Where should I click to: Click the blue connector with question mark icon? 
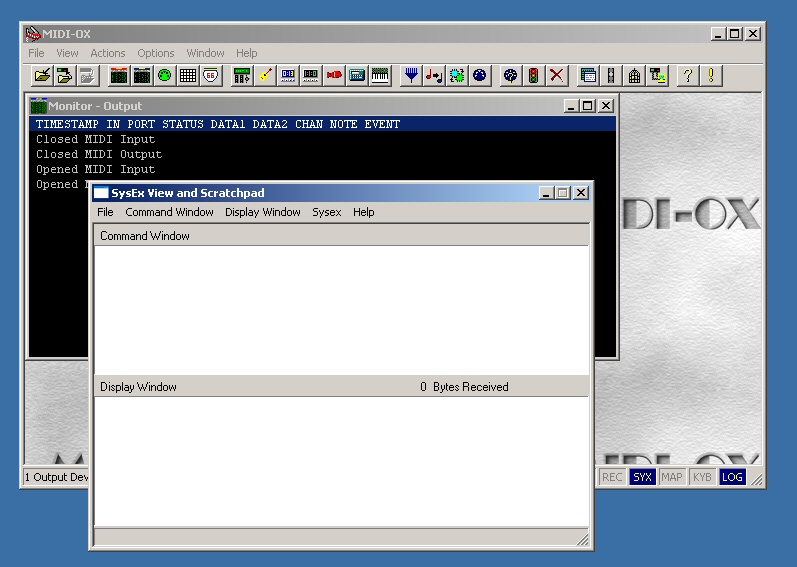point(511,76)
